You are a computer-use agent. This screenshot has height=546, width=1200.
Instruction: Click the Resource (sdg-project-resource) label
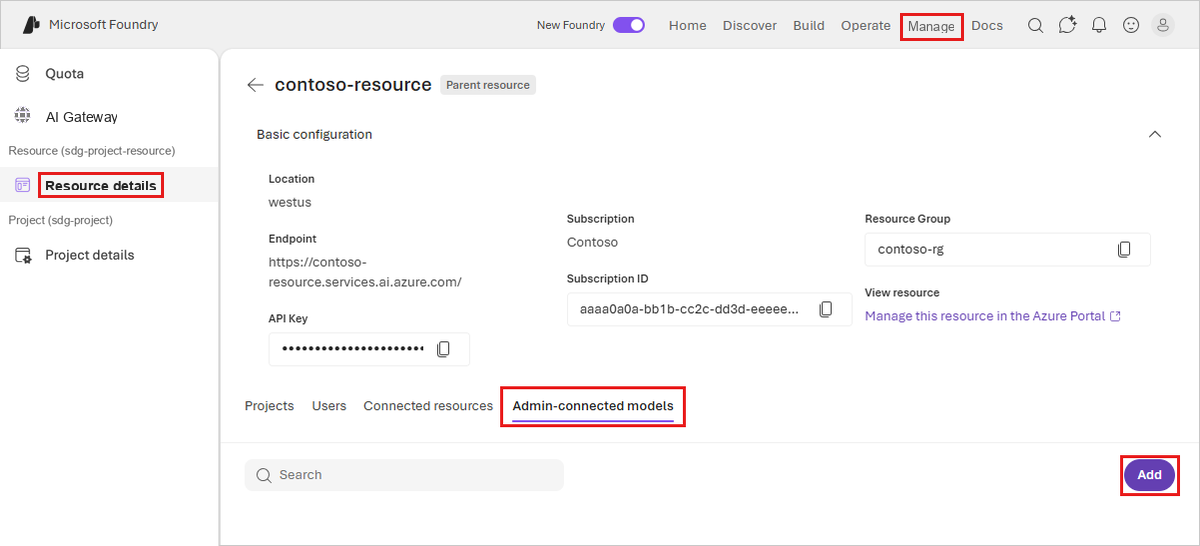[x=92, y=151]
